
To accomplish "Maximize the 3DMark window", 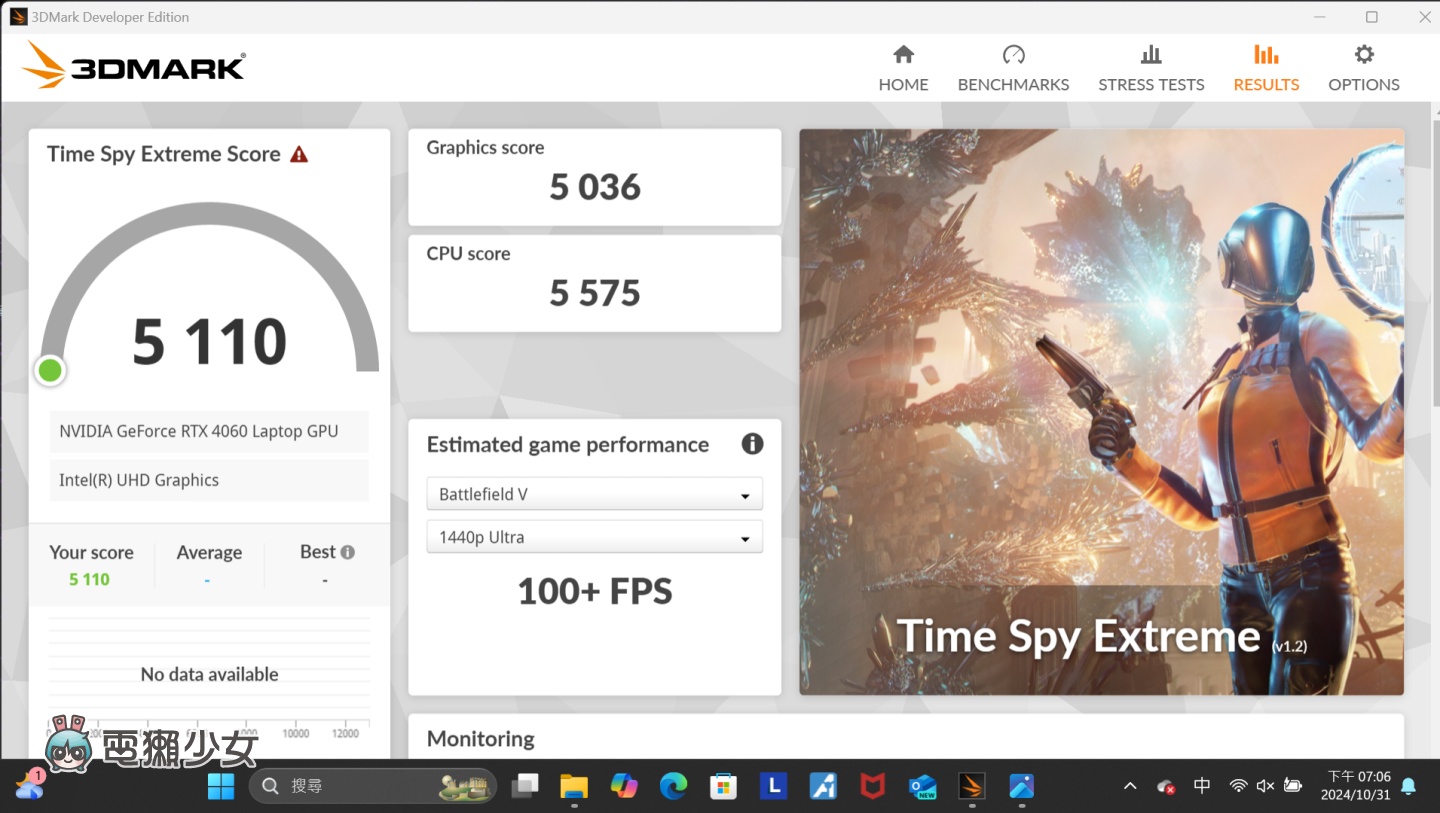I will [1372, 17].
